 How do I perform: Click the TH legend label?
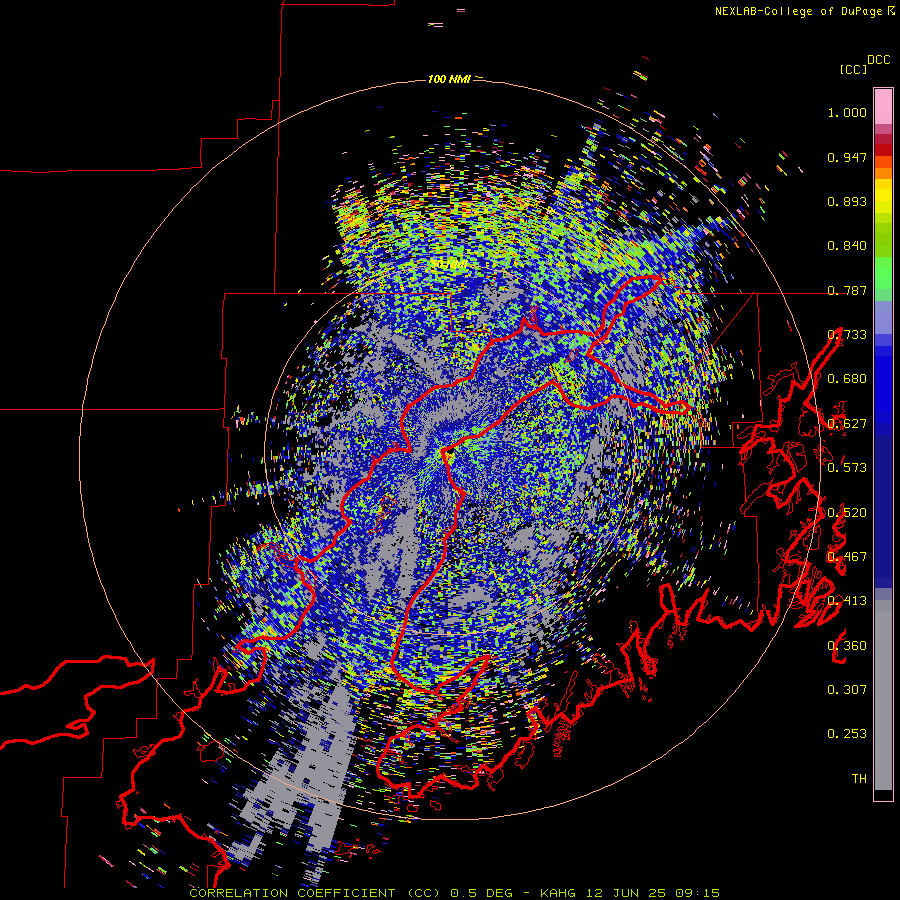859,778
